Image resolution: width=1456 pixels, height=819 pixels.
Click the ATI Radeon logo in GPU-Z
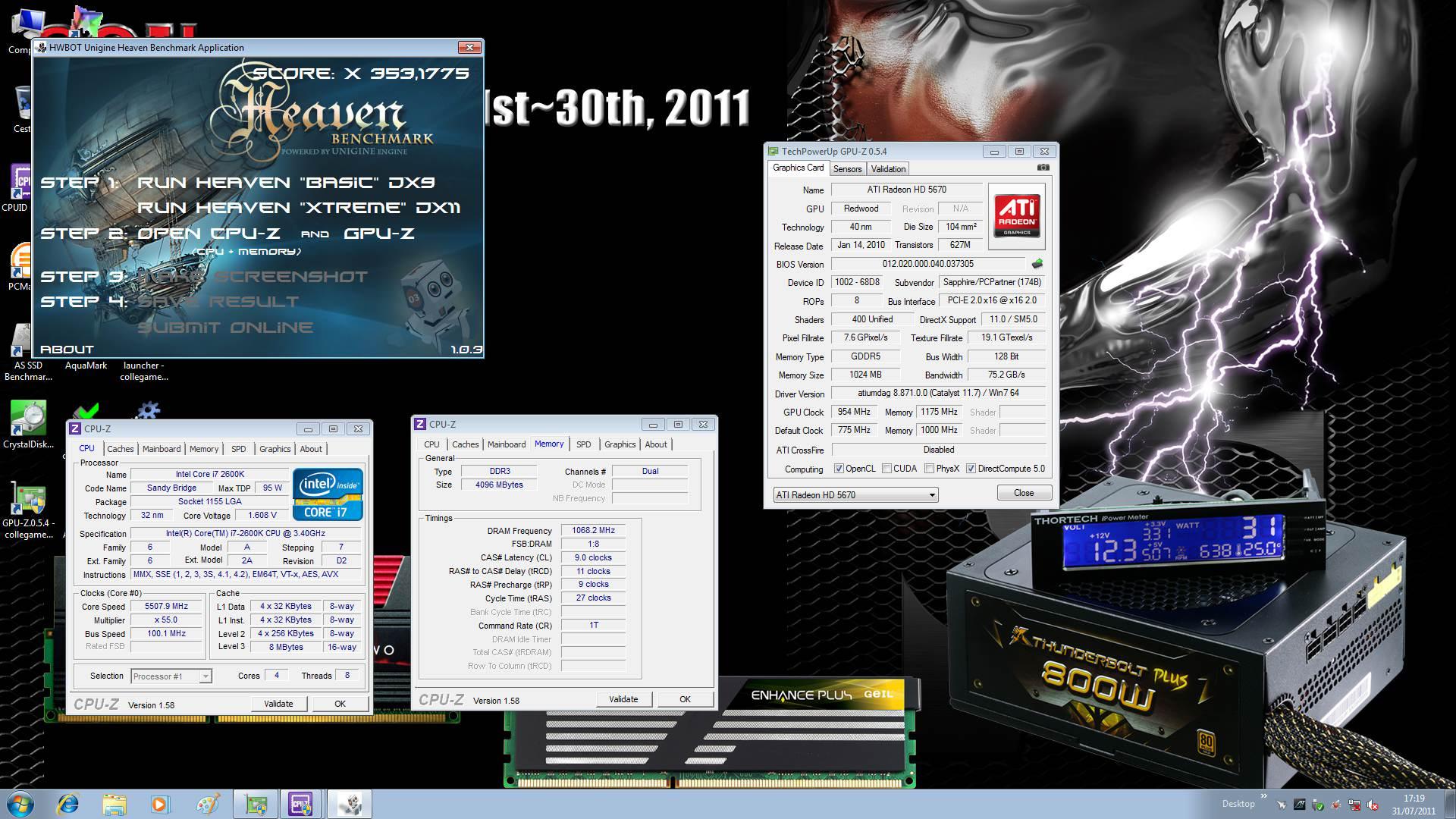1016,216
